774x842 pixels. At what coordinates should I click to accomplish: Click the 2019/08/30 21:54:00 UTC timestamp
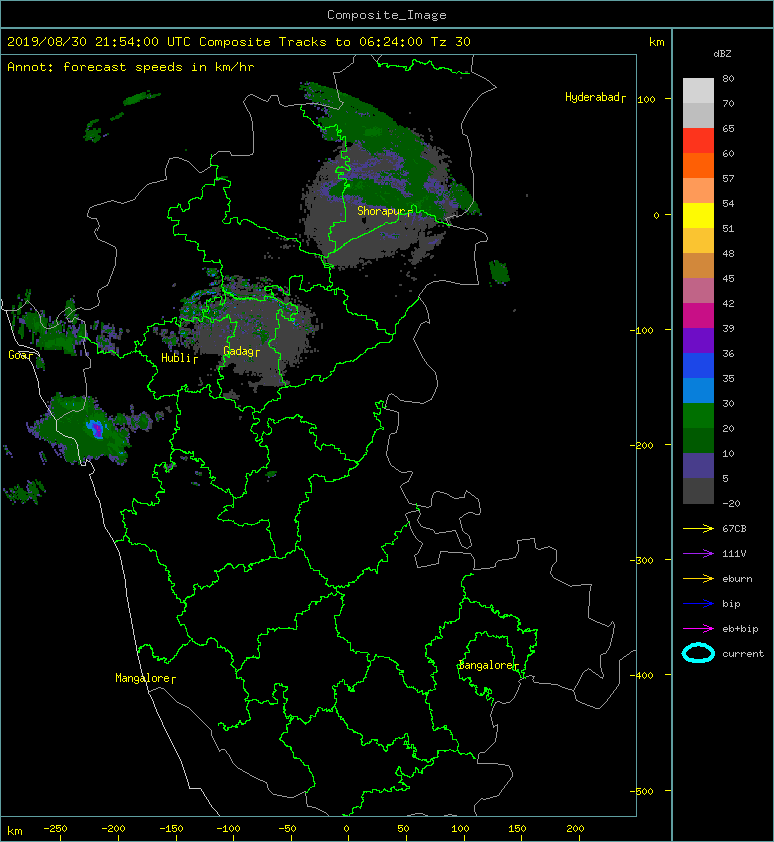click(x=99, y=42)
